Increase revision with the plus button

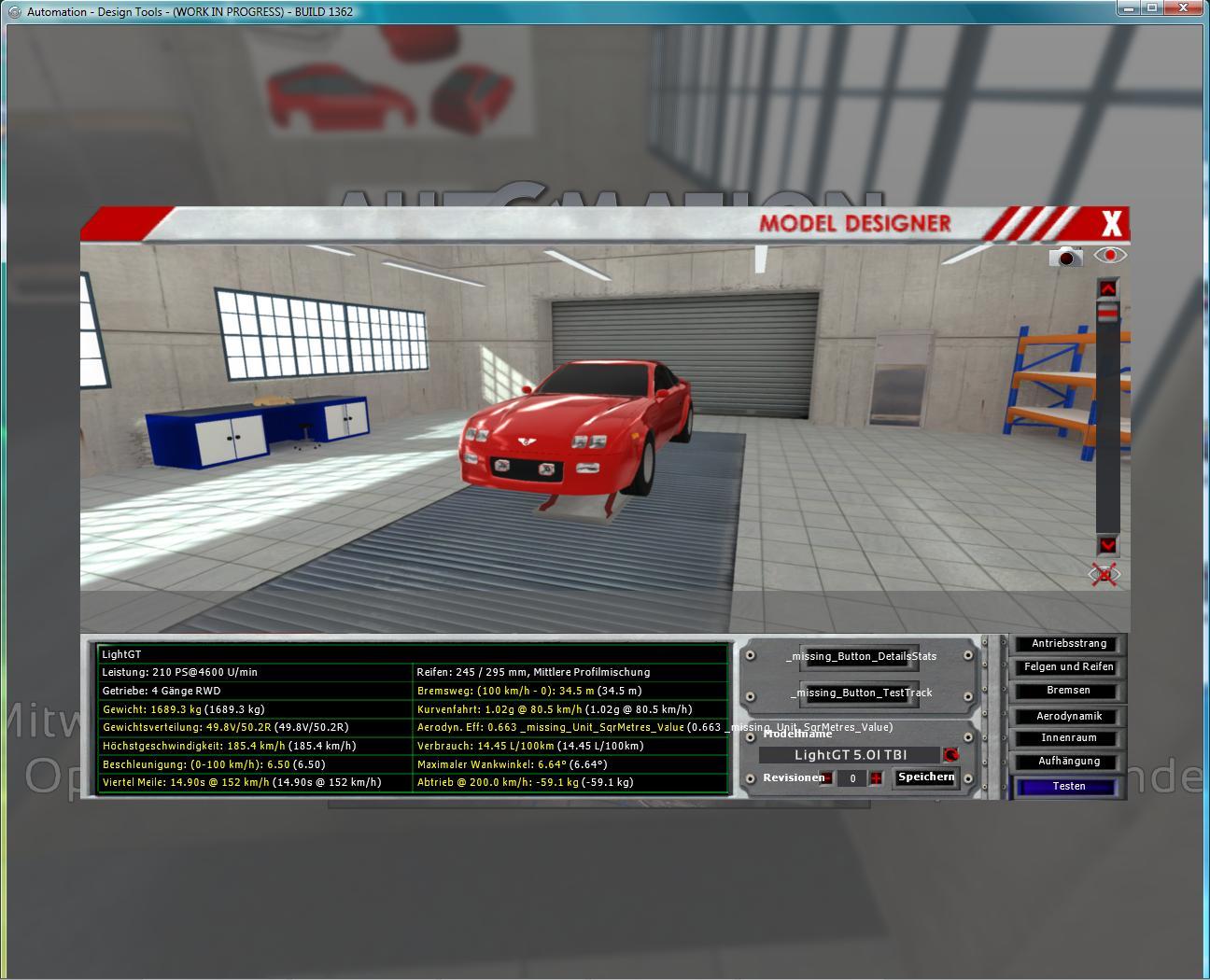(x=876, y=778)
